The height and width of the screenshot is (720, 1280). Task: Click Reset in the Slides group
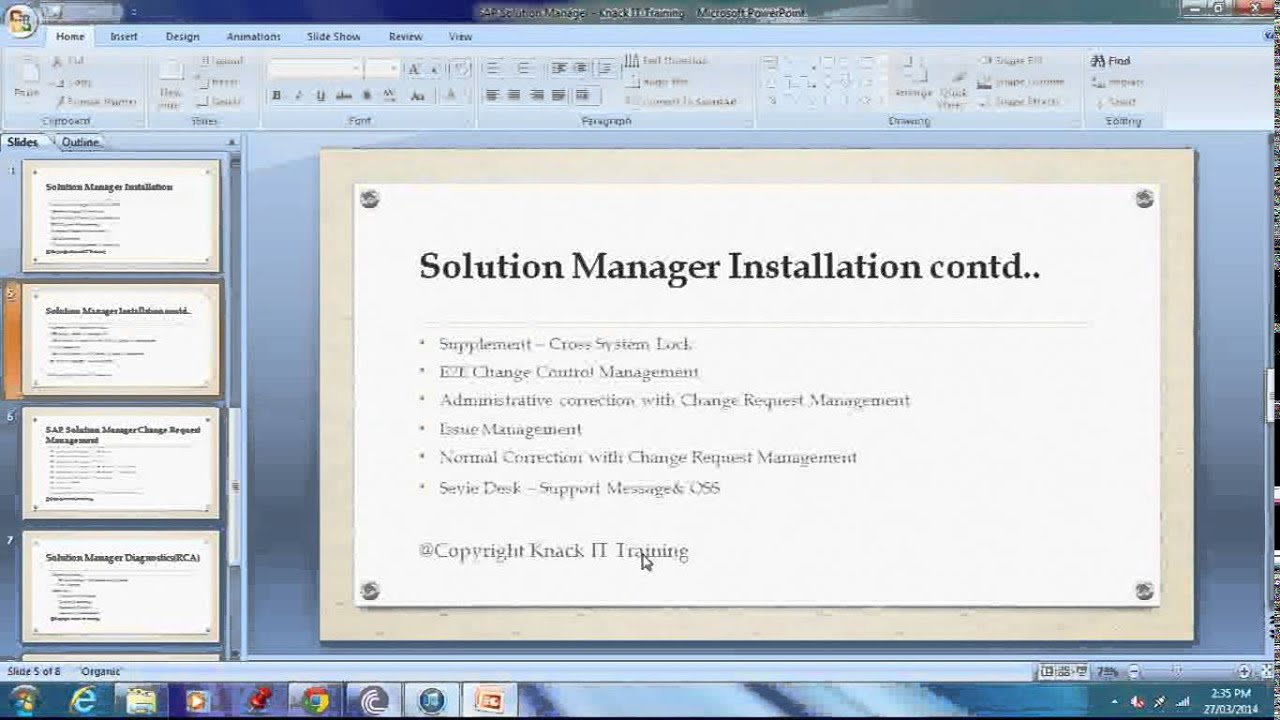pyautogui.click(x=218, y=82)
